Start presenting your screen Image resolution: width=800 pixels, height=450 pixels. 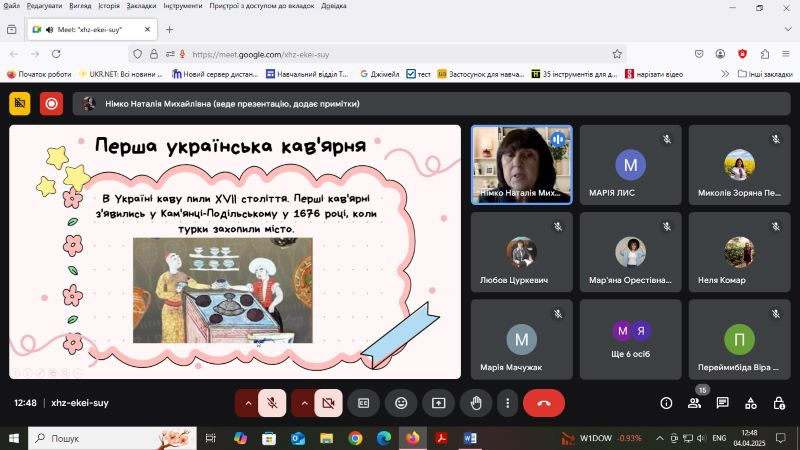point(438,403)
